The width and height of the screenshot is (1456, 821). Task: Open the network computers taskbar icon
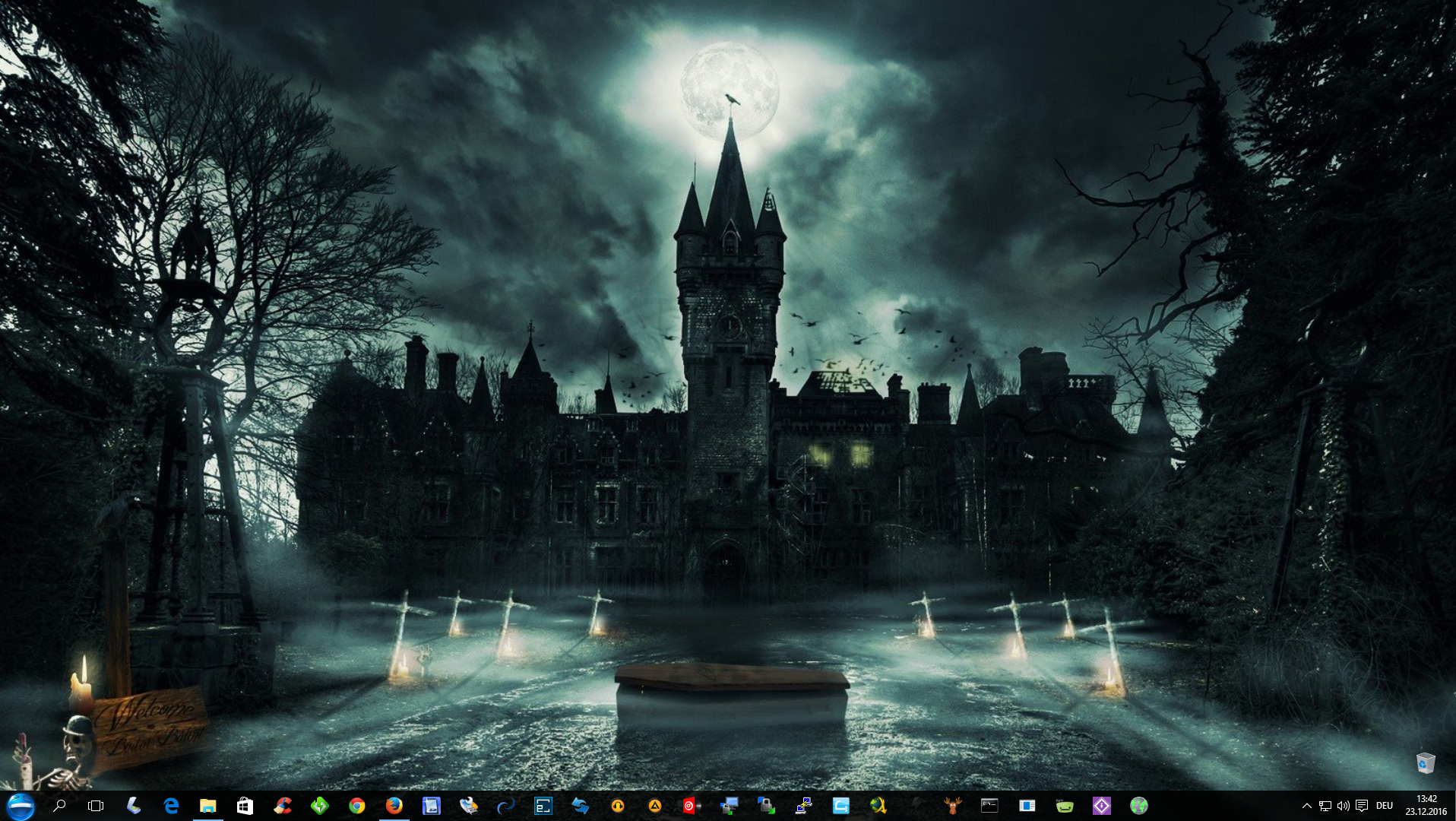click(x=730, y=806)
